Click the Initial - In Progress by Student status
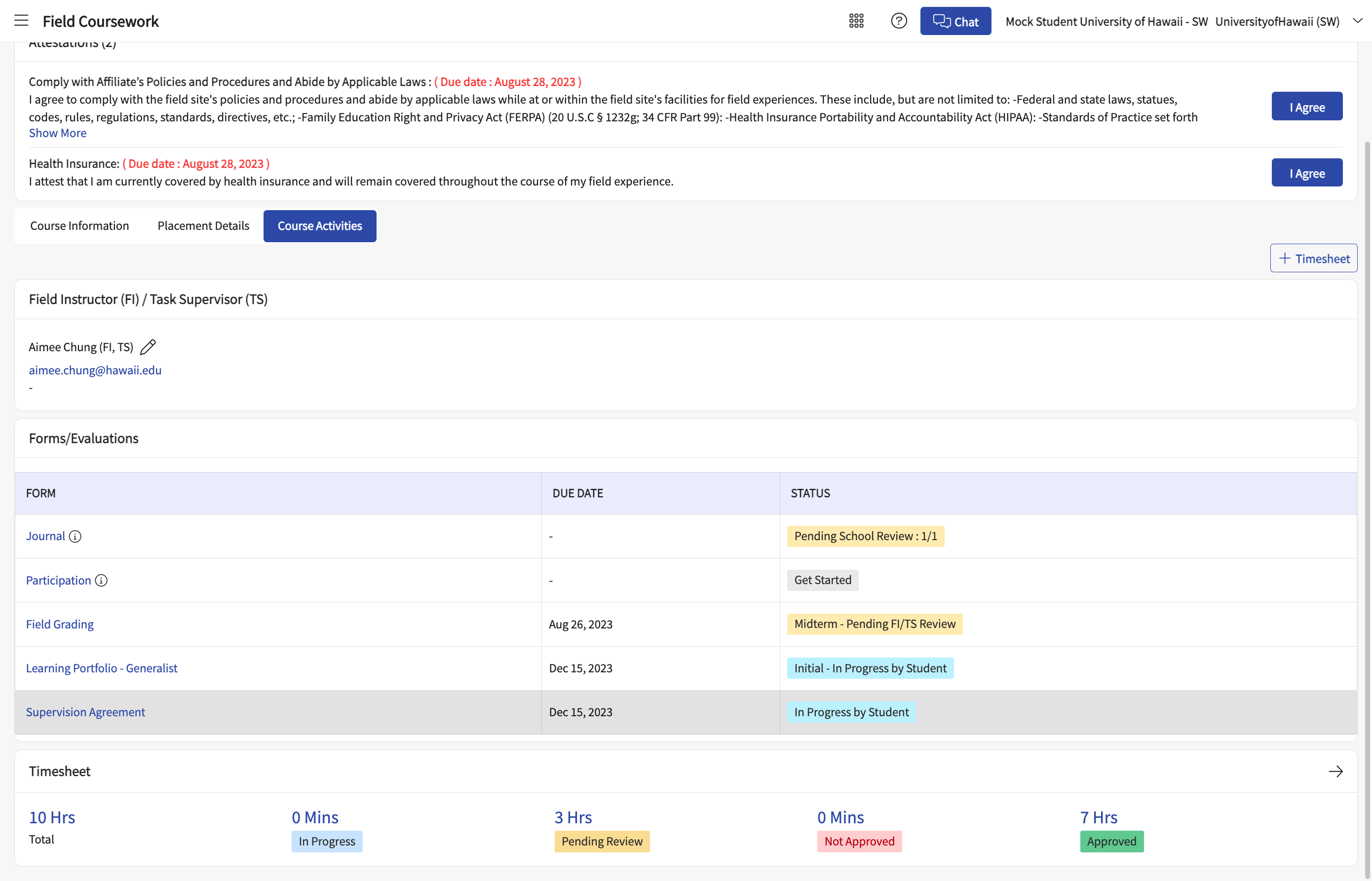Image resolution: width=1372 pixels, height=881 pixels. (x=870, y=668)
